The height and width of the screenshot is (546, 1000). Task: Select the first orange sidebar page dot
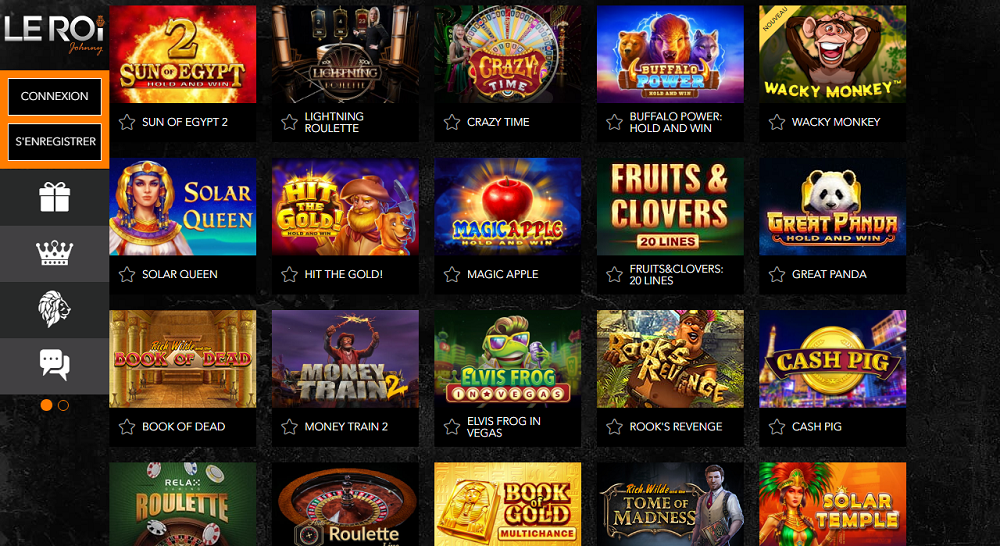(46, 405)
